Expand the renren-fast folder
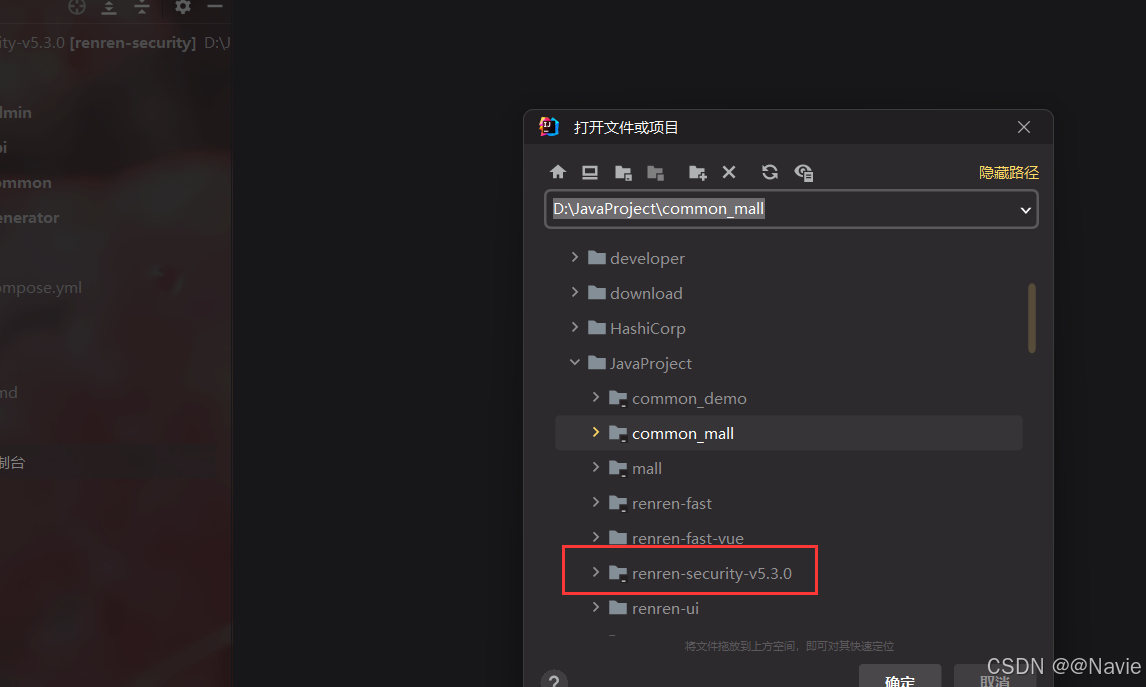Viewport: 1146px width, 687px height. (596, 503)
